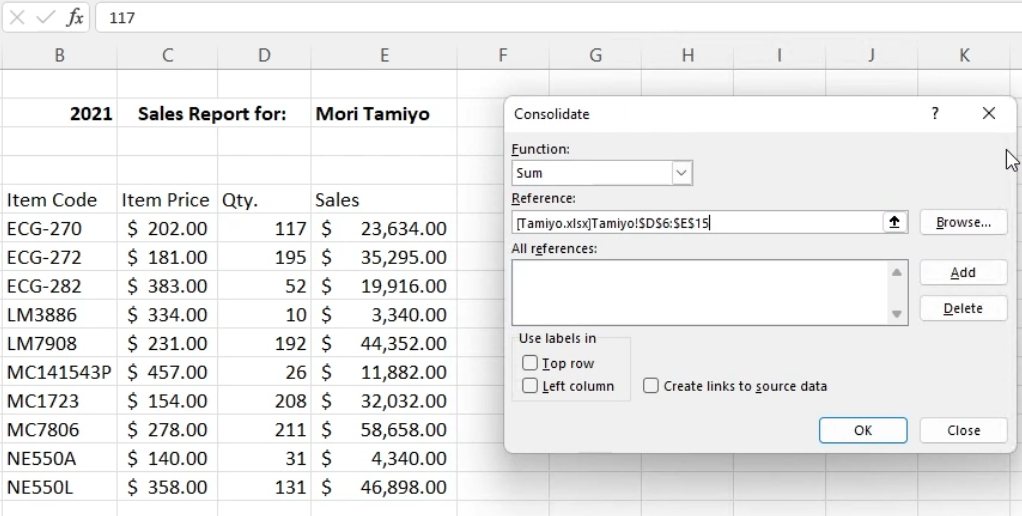This screenshot has height=516, width=1022.
Task: Click the Browse... button
Action: 963,222
